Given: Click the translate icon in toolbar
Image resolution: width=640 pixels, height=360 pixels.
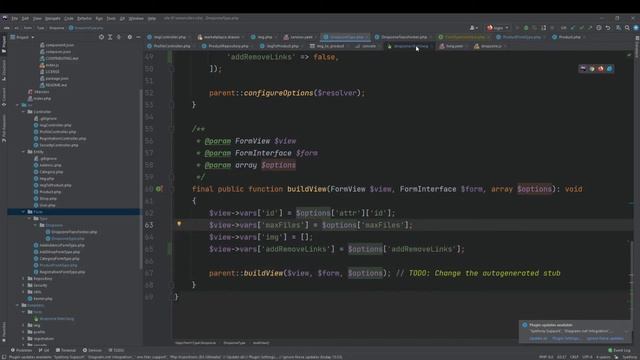Looking at the screenshot, I should [x=618, y=28].
